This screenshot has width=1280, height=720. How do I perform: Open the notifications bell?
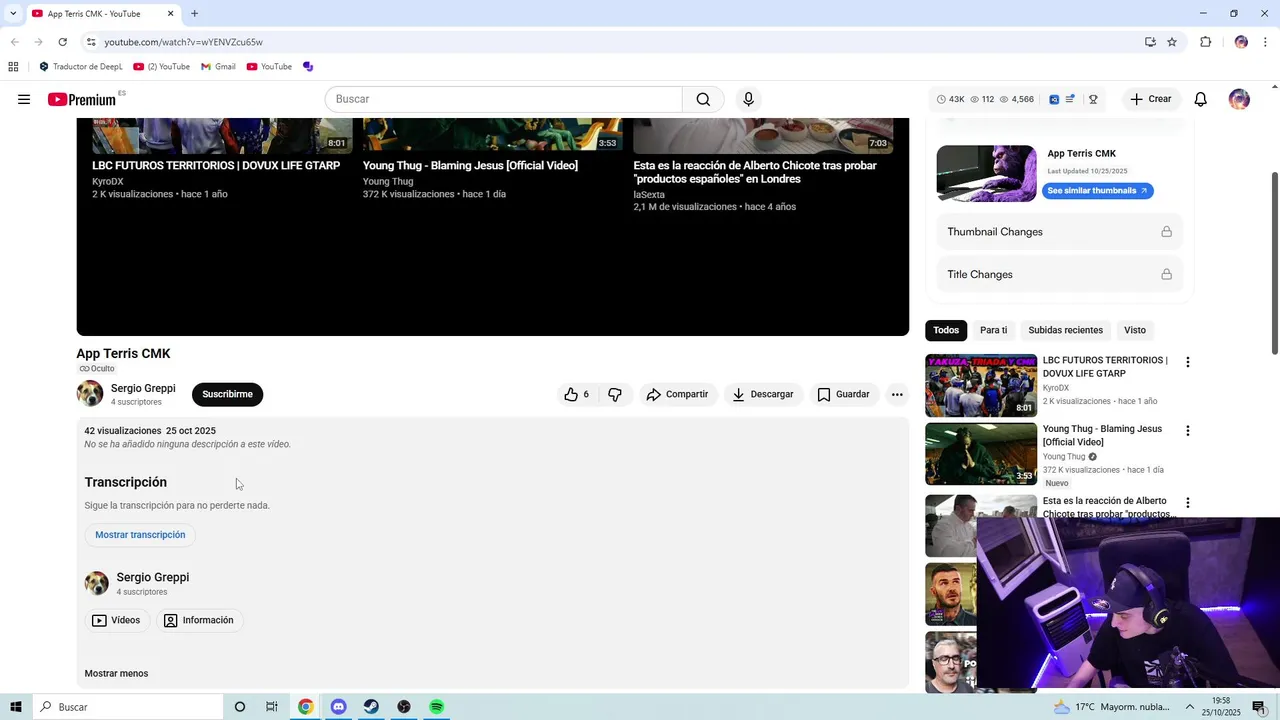1201,99
